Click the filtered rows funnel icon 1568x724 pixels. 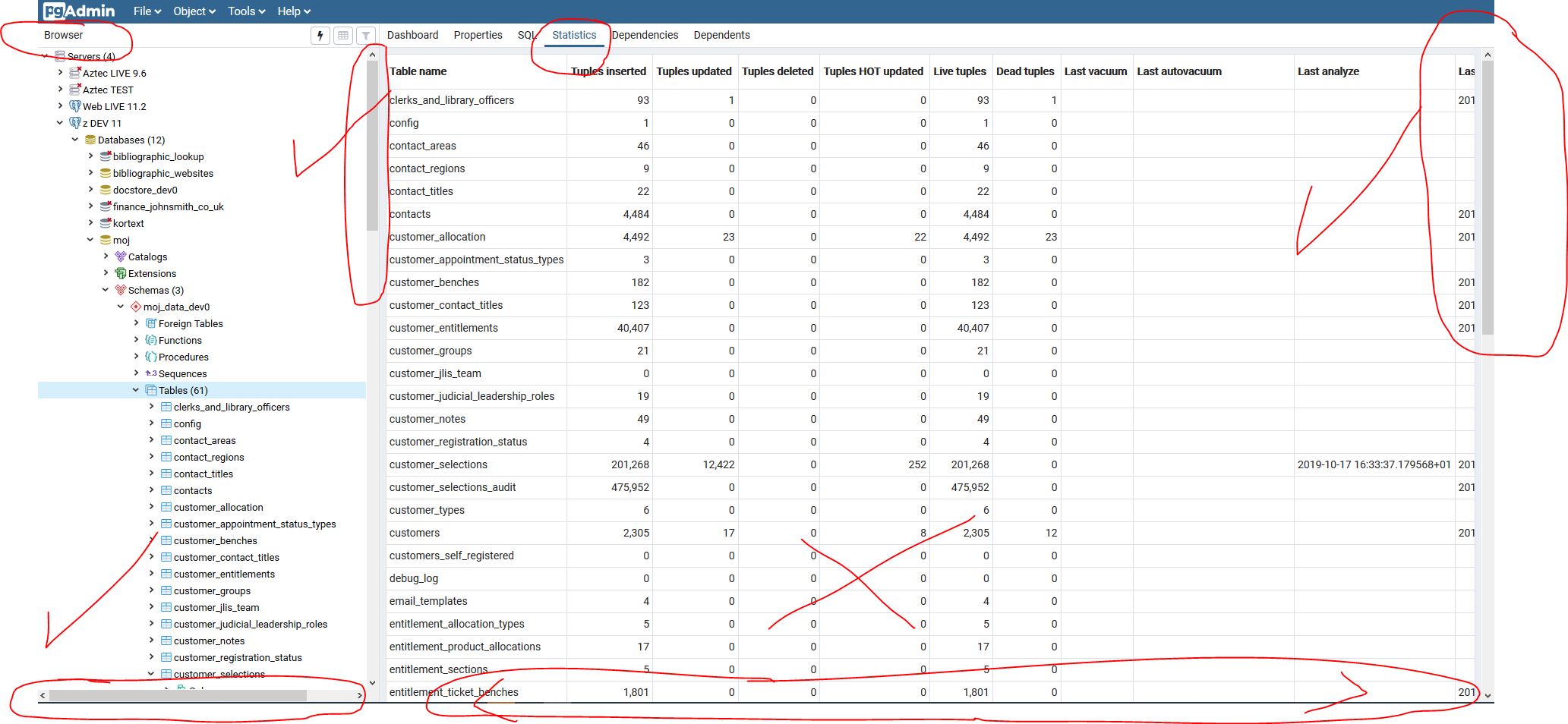pos(365,35)
